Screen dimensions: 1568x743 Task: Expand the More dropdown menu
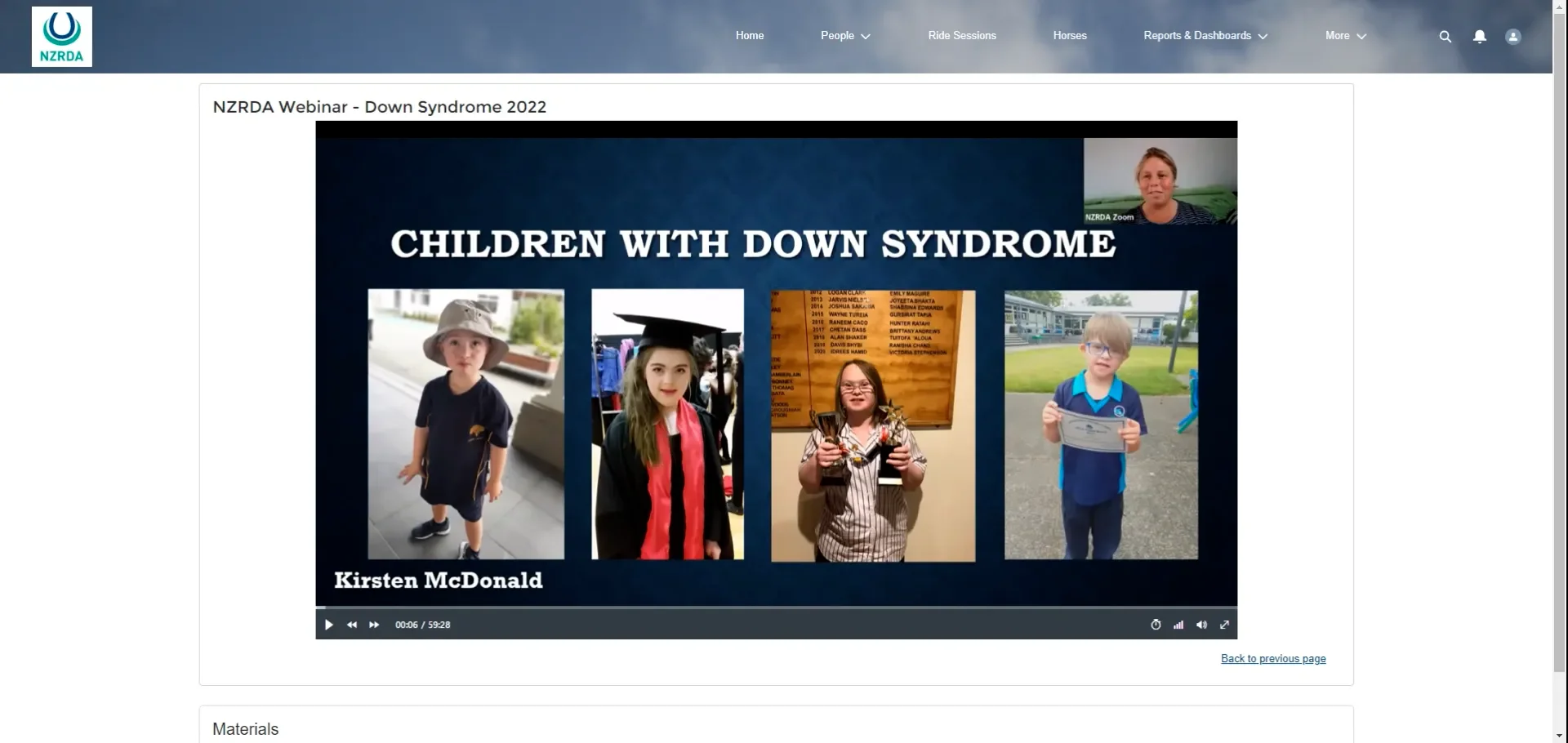coord(1344,36)
